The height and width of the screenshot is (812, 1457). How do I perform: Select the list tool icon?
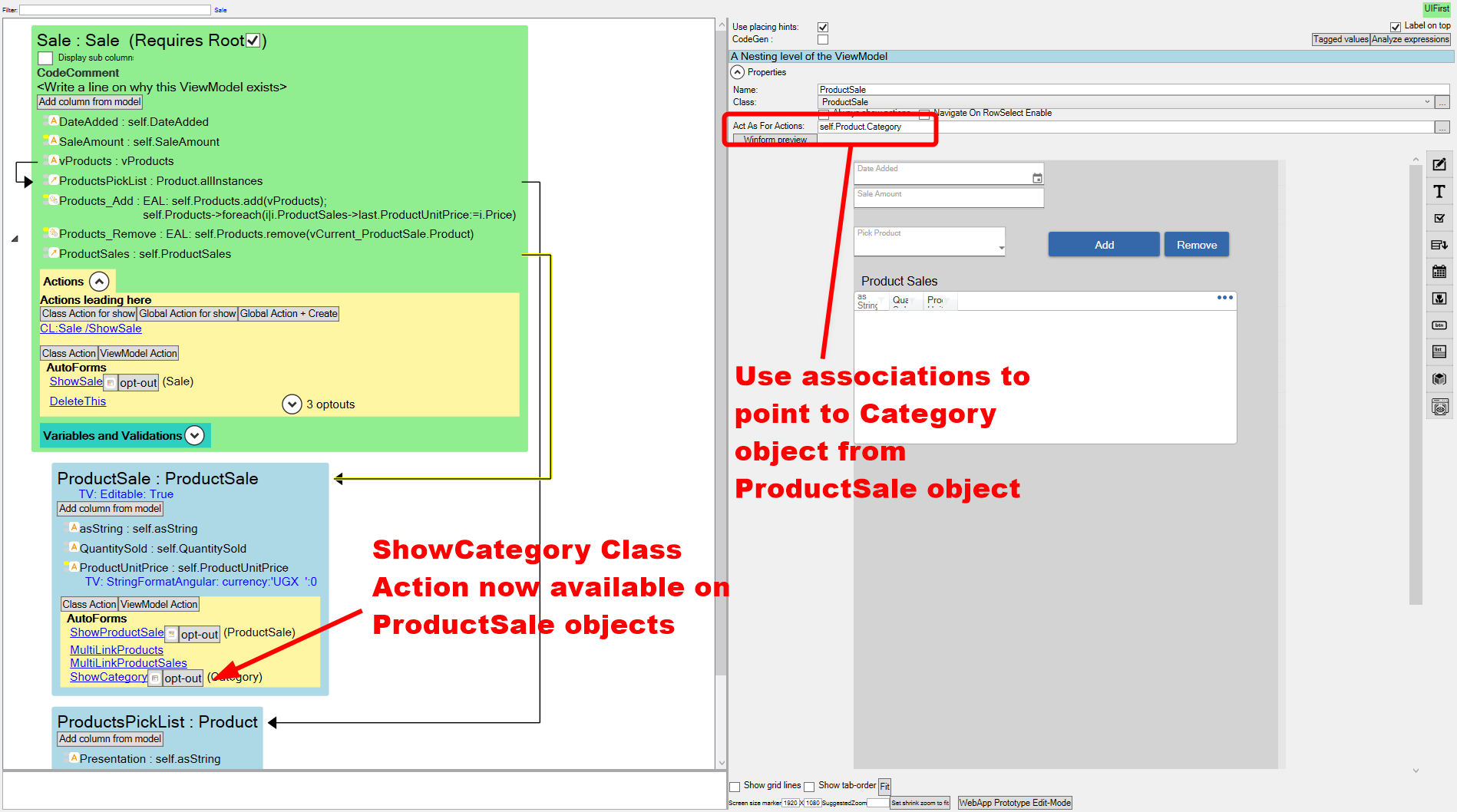pos(1439,352)
